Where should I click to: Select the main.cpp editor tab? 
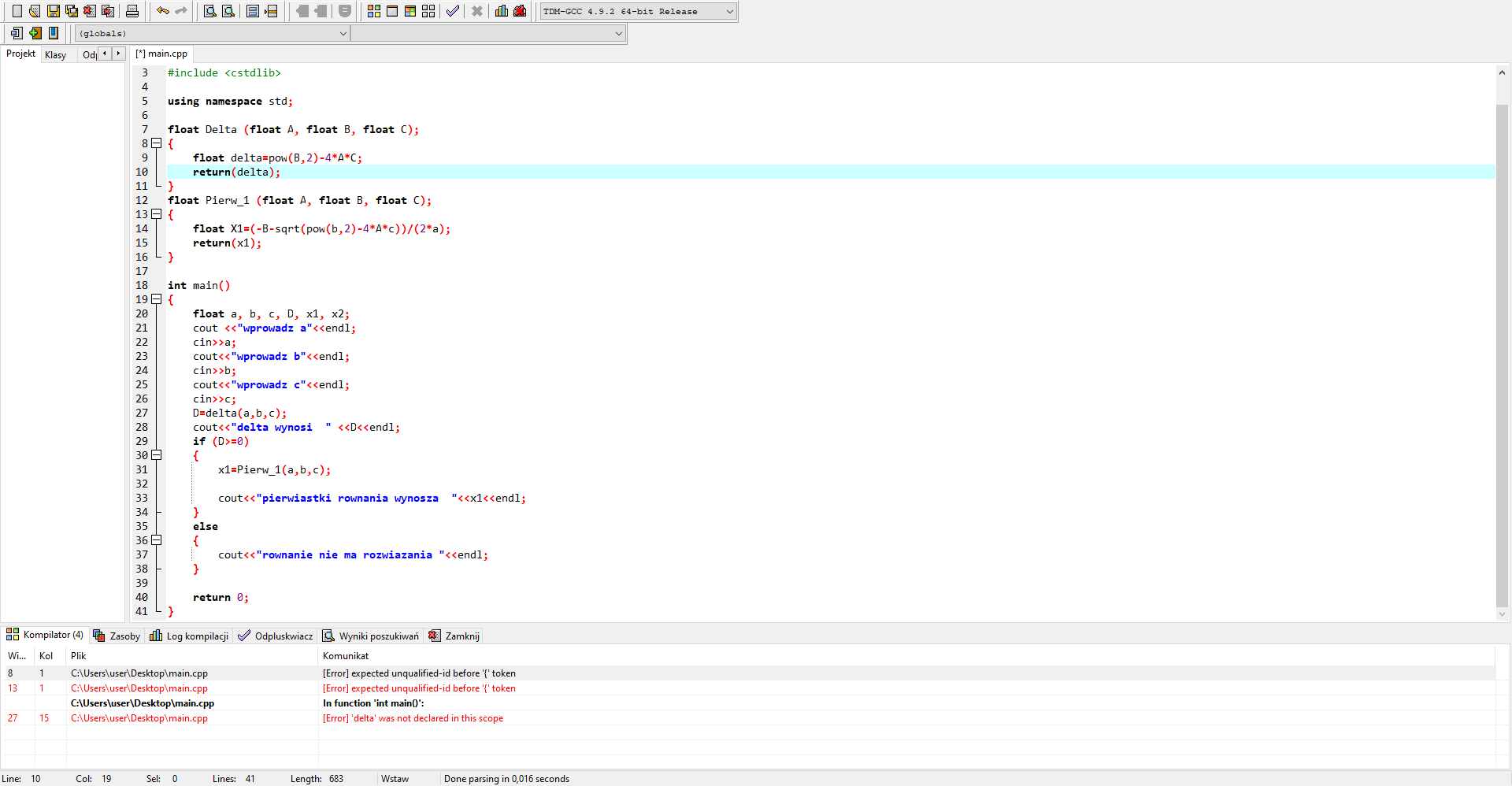tap(161, 54)
